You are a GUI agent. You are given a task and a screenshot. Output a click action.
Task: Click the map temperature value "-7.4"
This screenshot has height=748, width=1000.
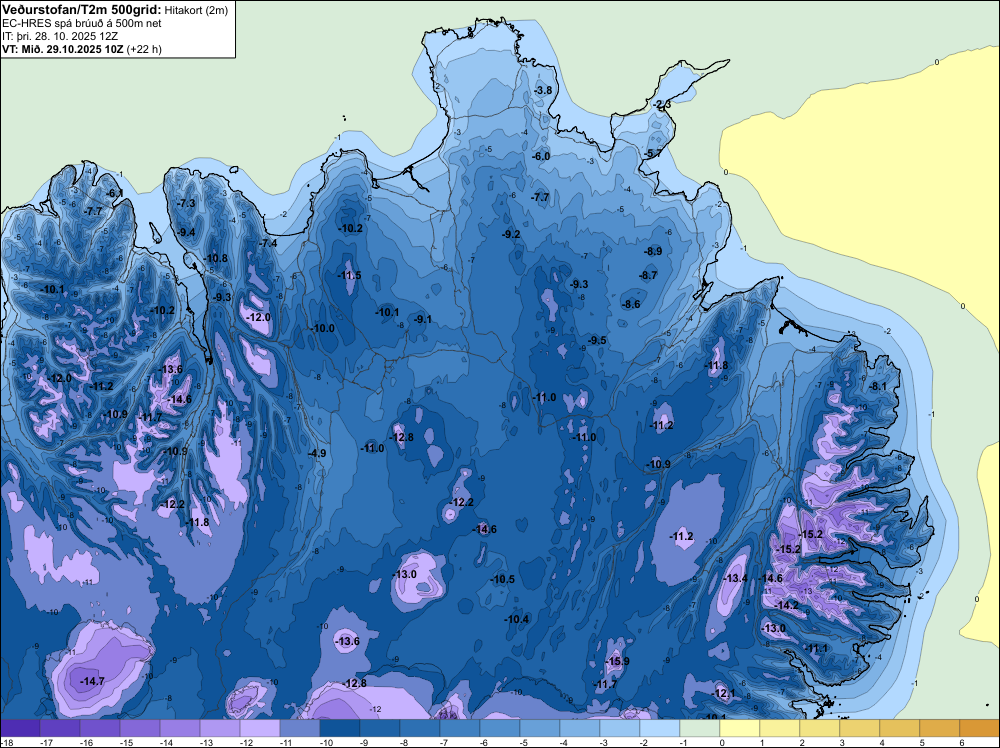coord(268,244)
